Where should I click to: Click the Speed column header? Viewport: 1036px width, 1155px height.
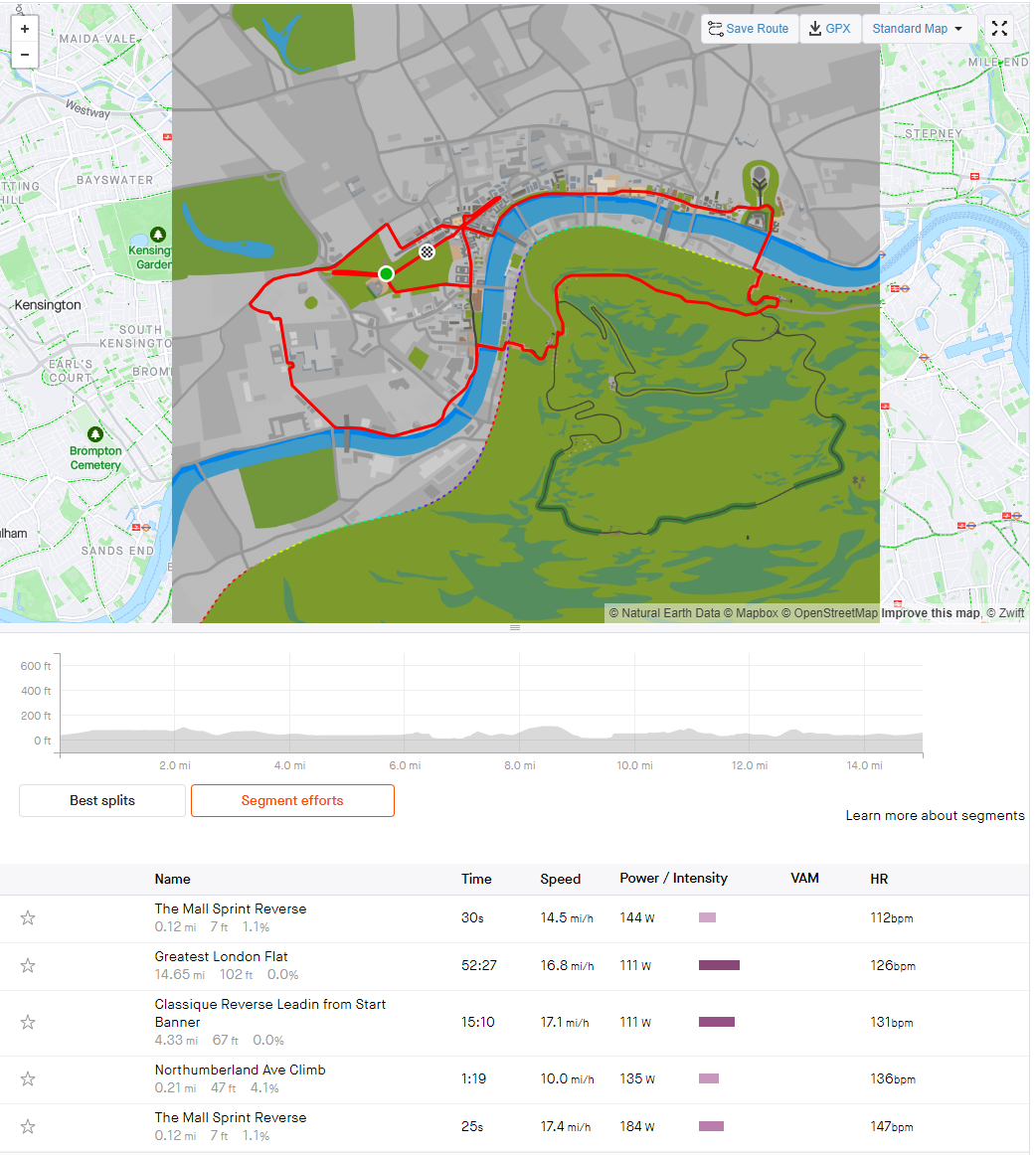(x=560, y=879)
